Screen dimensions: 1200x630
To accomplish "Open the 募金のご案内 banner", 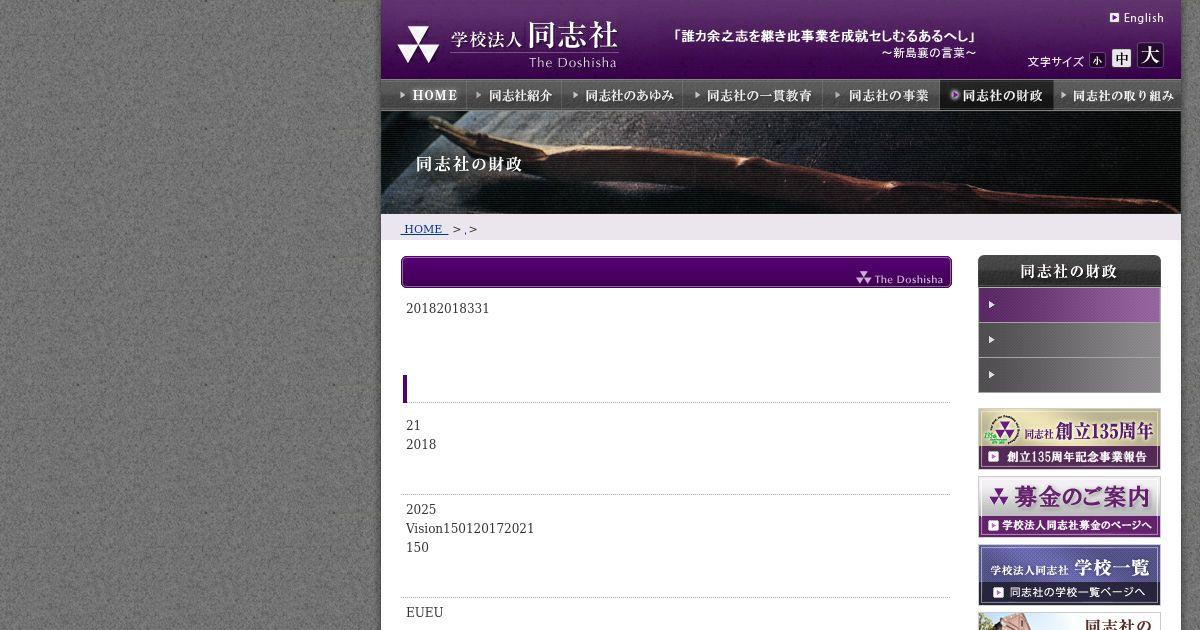I will tap(1069, 507).
